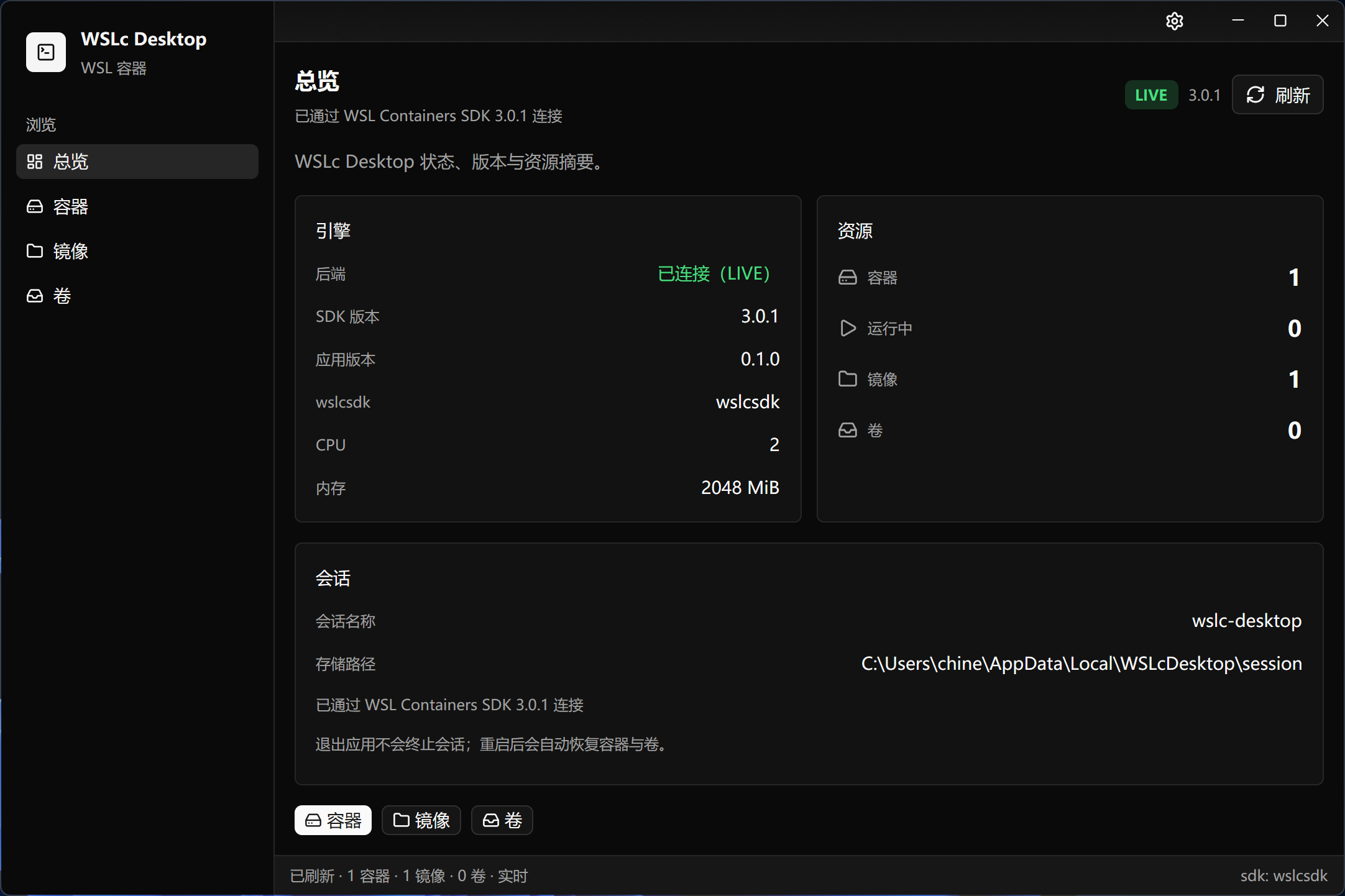The image size is (1345, 896).
Task: Click the status bar 已刷新 summary
Action: (x=409, y=876)
